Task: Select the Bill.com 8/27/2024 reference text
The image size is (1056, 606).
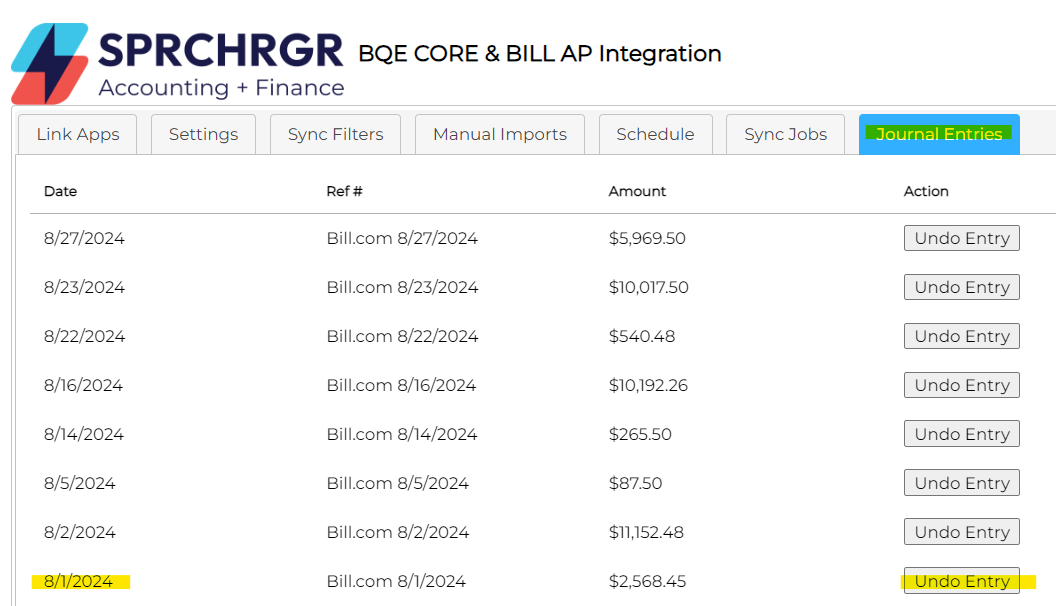Action: pos(402,239)
